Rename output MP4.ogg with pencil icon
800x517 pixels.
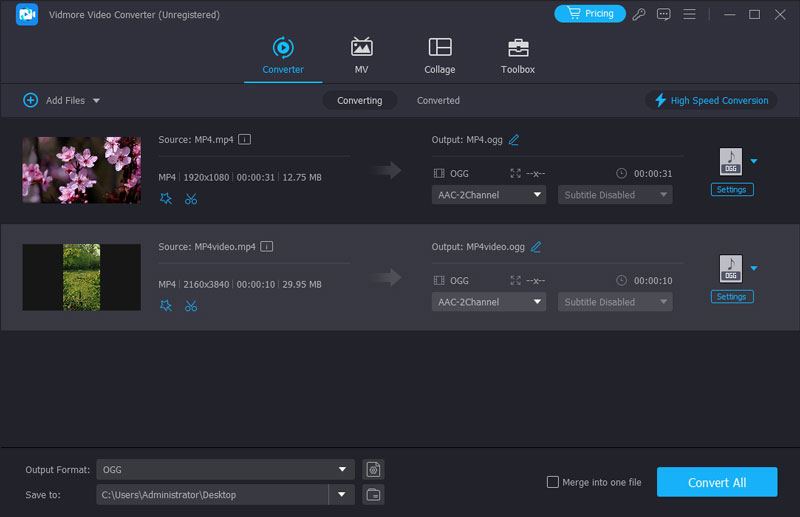pos(514,140)
